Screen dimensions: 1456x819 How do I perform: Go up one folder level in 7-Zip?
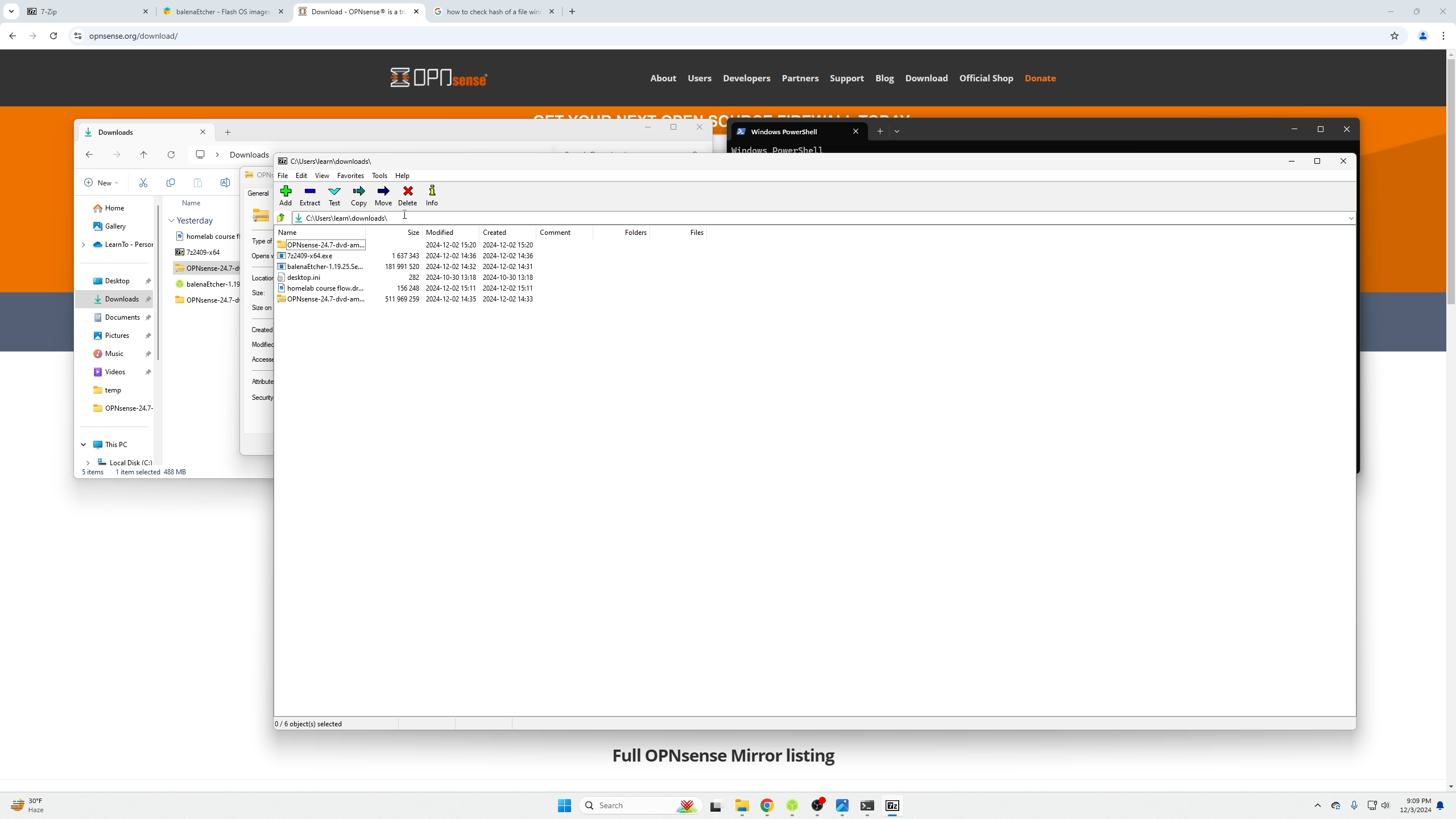pos(281,218)
